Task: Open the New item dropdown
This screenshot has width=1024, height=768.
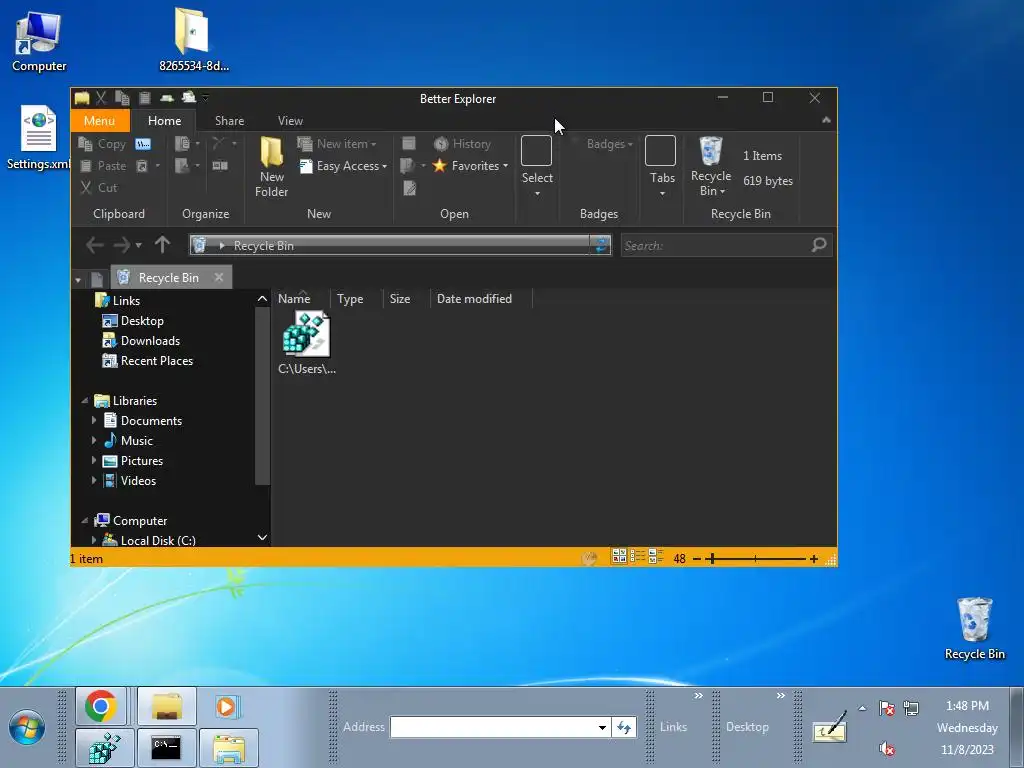Action: point(337,144)
